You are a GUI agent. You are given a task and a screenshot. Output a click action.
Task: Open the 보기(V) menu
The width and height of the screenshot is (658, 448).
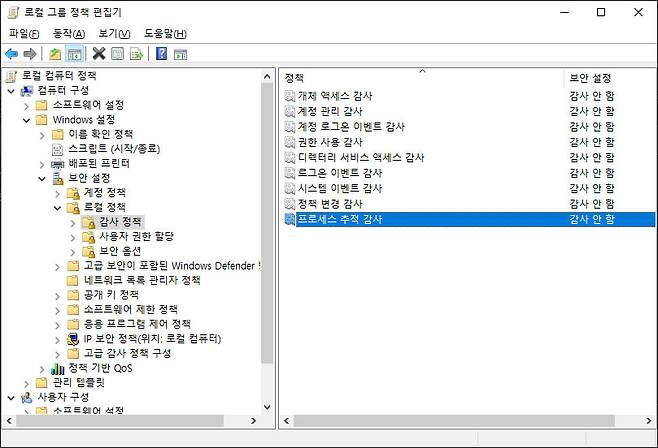114,33
